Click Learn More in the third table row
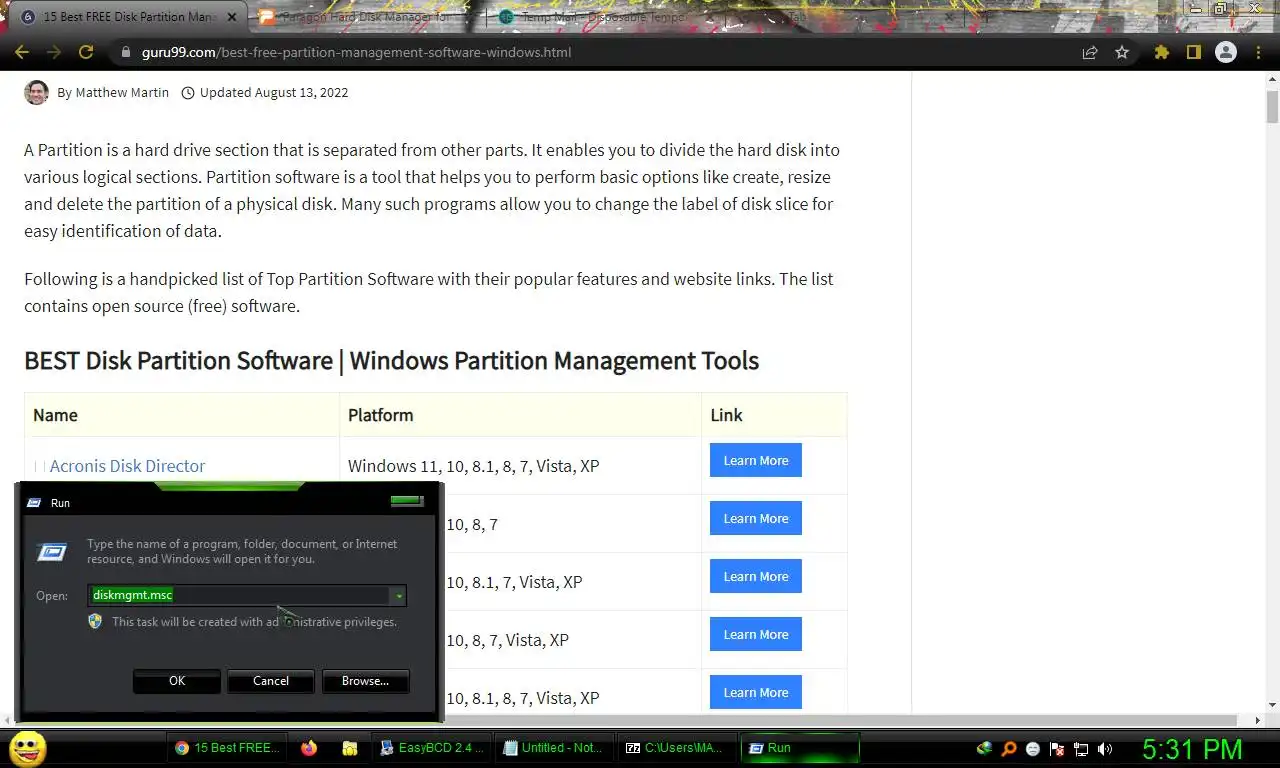The width and height of the screenshot is (1280, 768). click(756, 577)
